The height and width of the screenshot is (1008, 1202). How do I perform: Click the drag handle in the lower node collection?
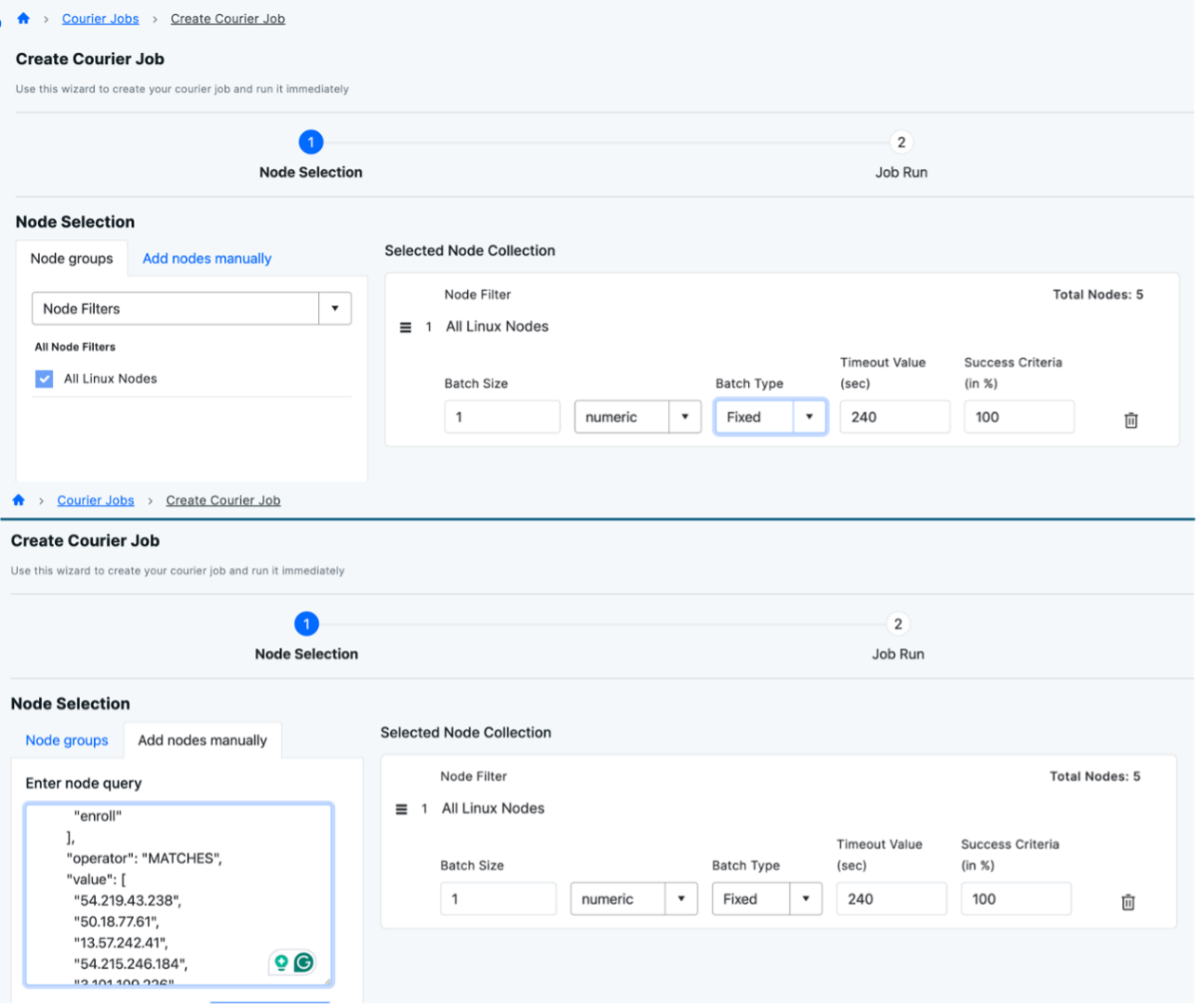(402, 809)
